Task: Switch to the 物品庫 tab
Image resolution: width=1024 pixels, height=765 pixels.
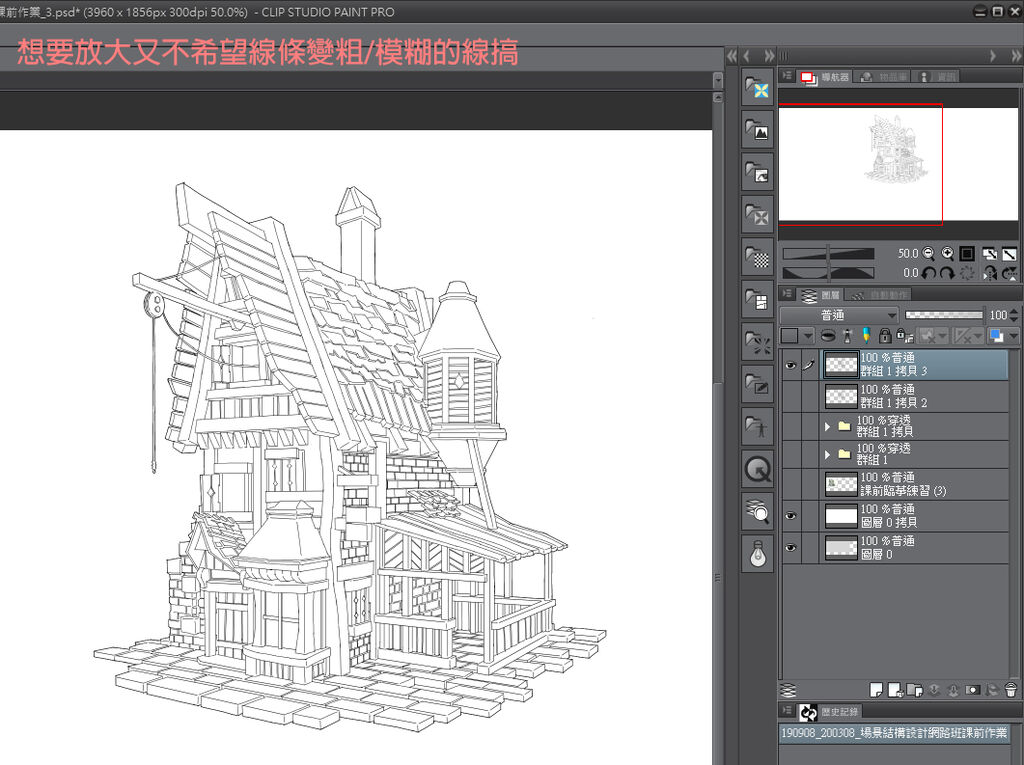Action: click(x=883, y=77)
